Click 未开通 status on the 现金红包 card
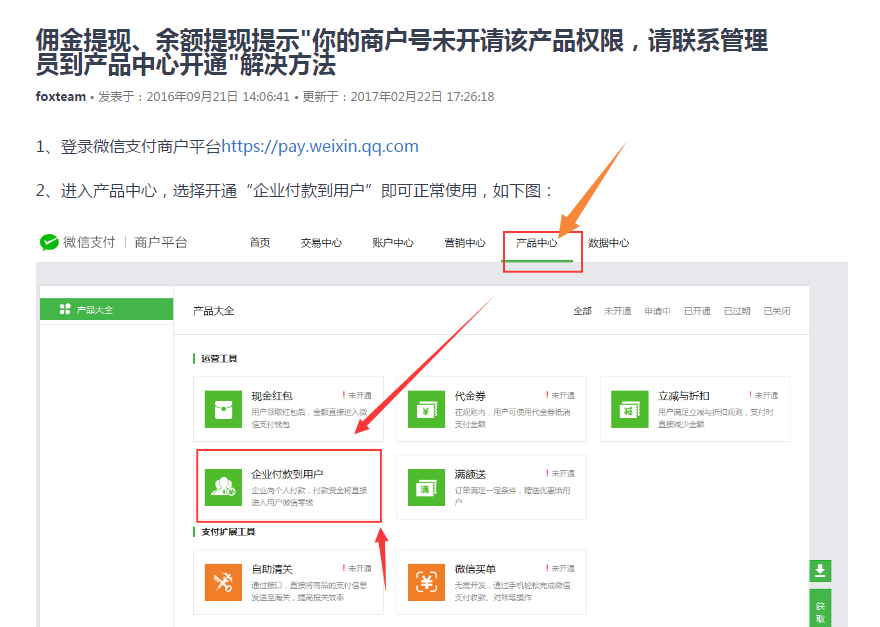Image resolution: width=880 pixels, height=627 pixels. pos(357,396)
